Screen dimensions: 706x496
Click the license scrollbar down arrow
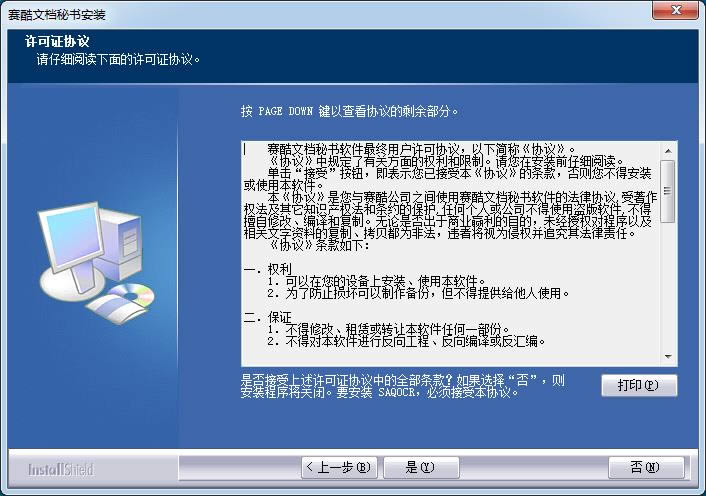coord(668,356)
